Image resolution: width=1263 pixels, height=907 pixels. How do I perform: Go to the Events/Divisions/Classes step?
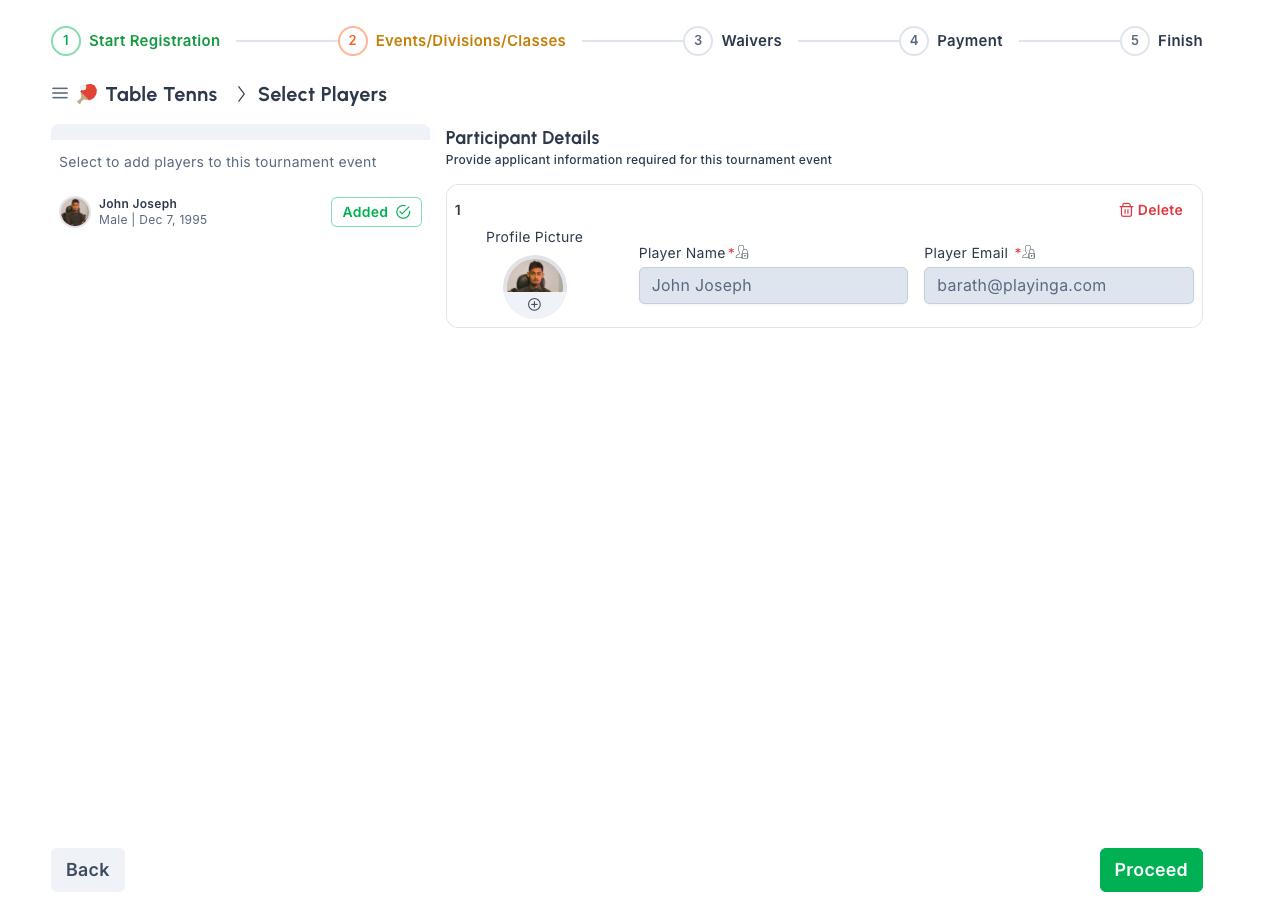[x=470, y=41]
